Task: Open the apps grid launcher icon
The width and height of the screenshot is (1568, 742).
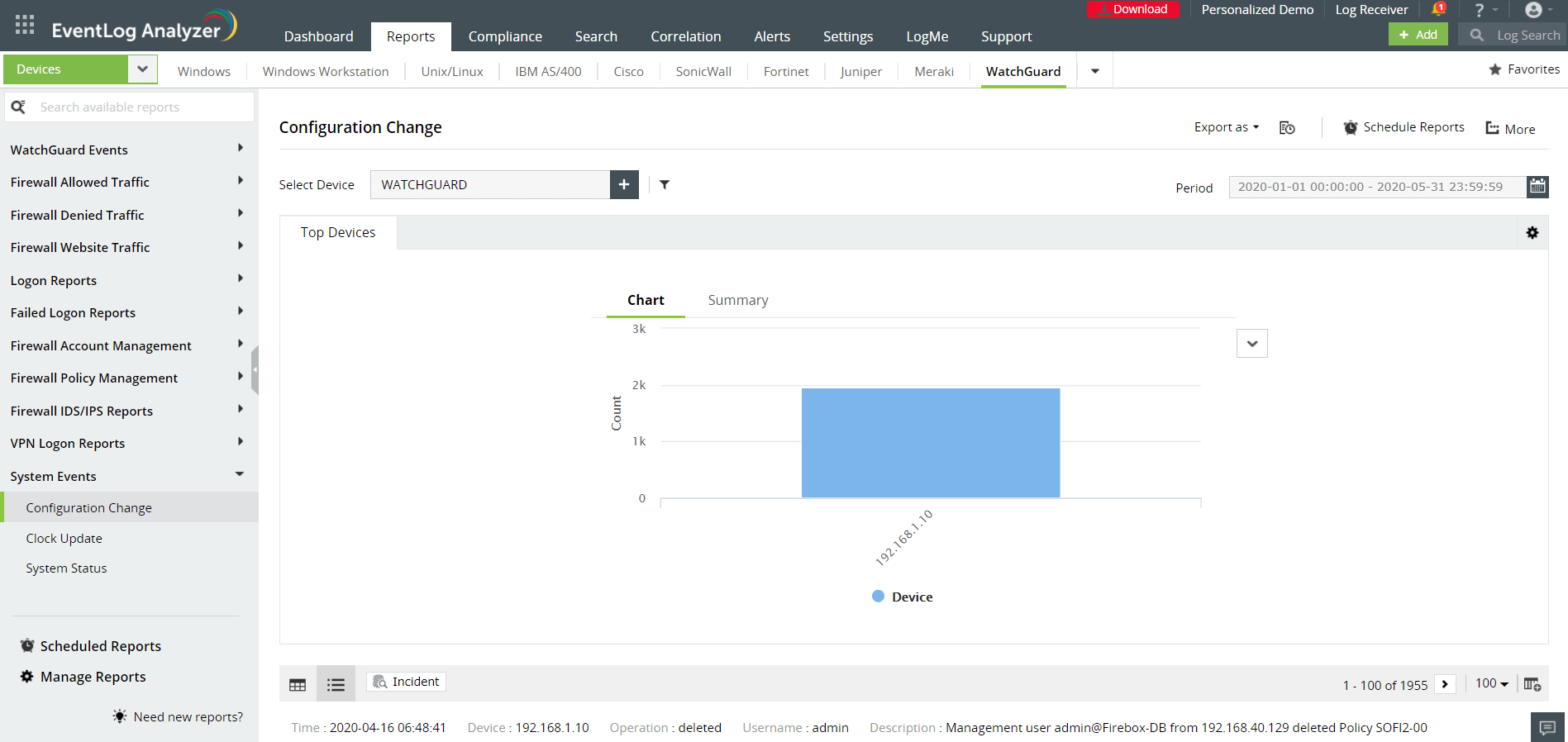Action: pos(25,25)
